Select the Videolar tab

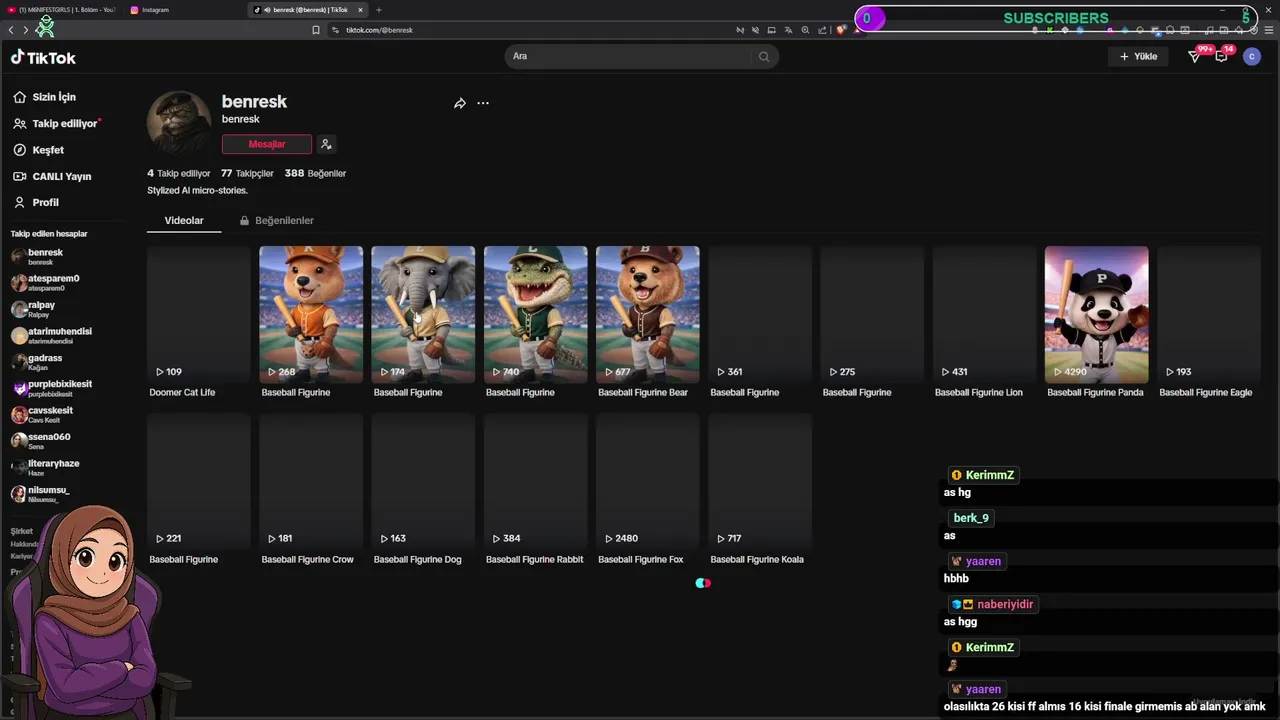pyautogui.click(x=184, y=220)
